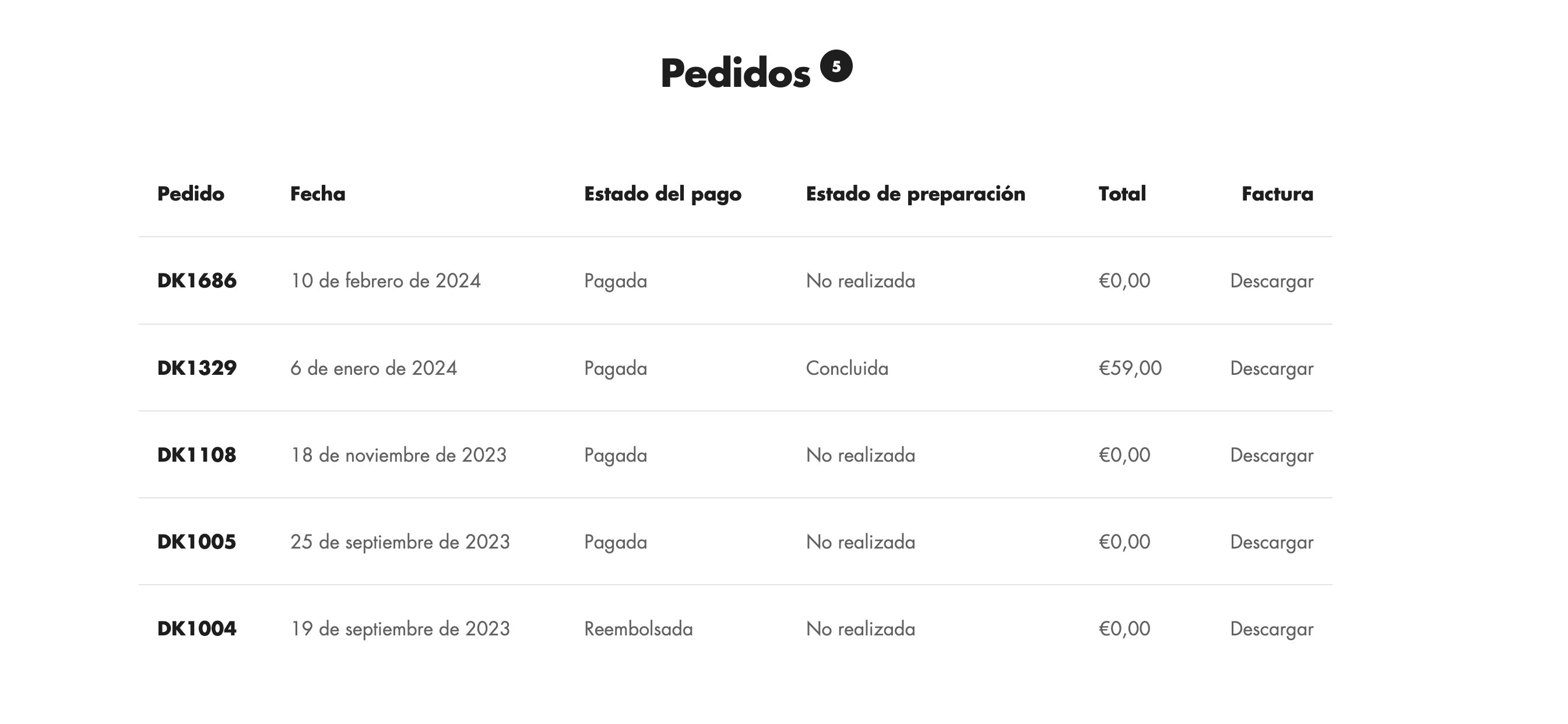Click the Concluida preparation status
Viewport: 1568px width, 724px height.
coord(848,368)
